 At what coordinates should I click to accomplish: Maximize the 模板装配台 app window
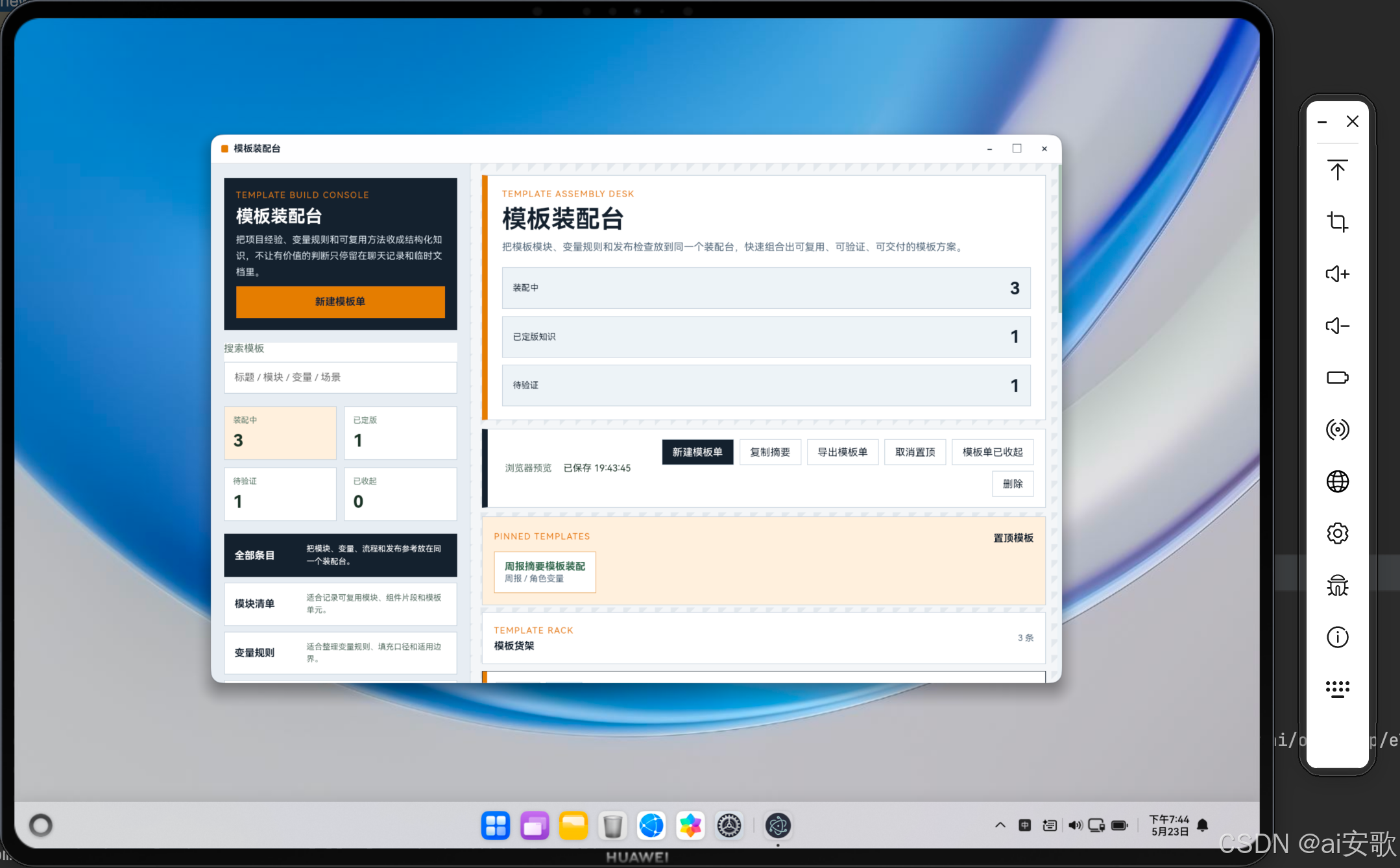coord(1017,149)
